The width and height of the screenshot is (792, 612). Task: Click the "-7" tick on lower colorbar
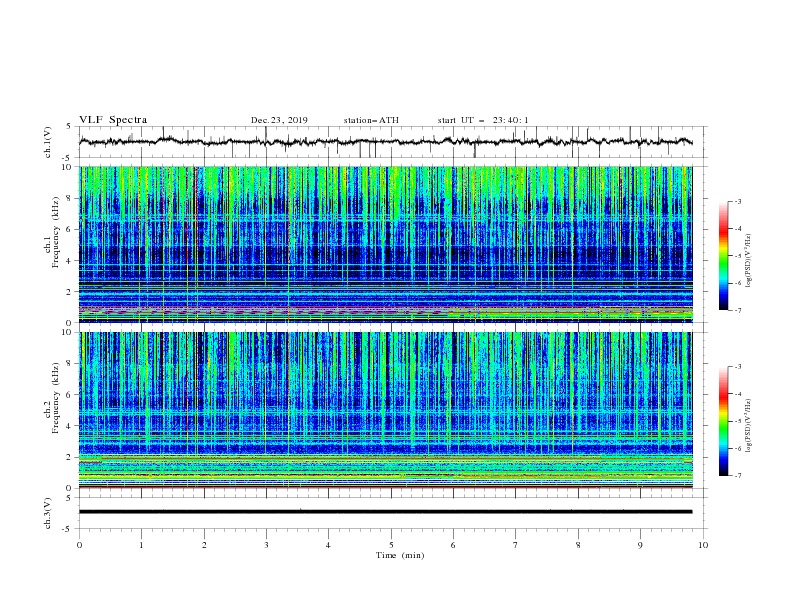click(x=737, y=476)
